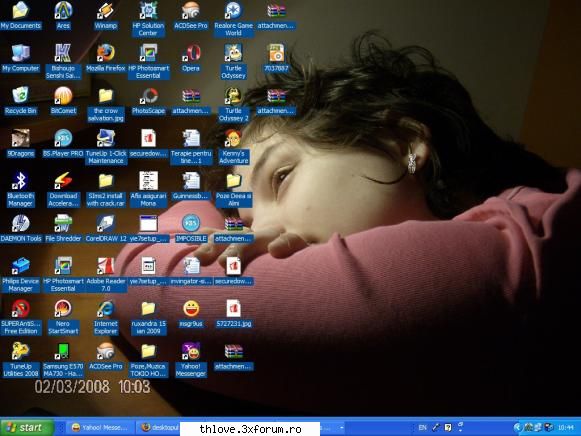Viewport: 581px width, 436px height.
Task: Launch Ares from the desktop
Action: point(63,16)
